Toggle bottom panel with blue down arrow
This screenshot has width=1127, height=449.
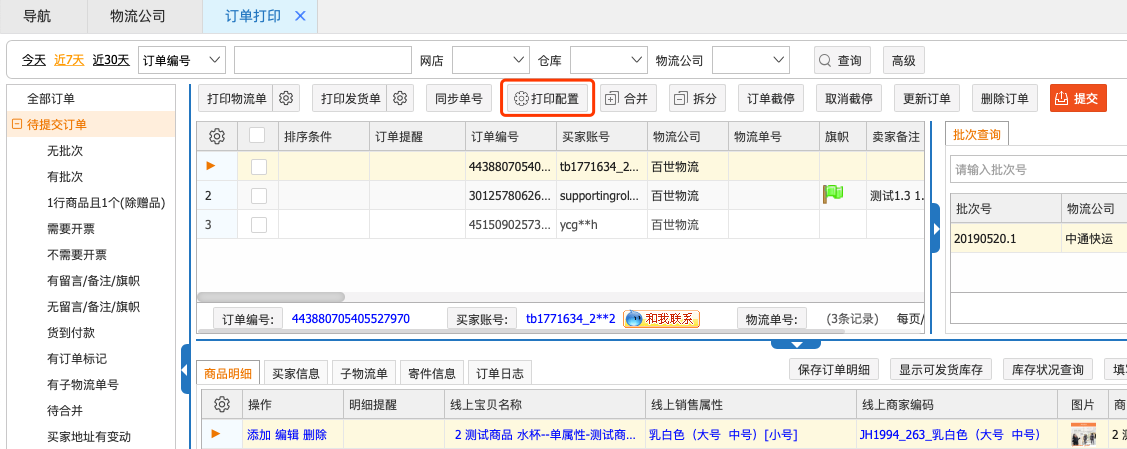tap(796, 344)
